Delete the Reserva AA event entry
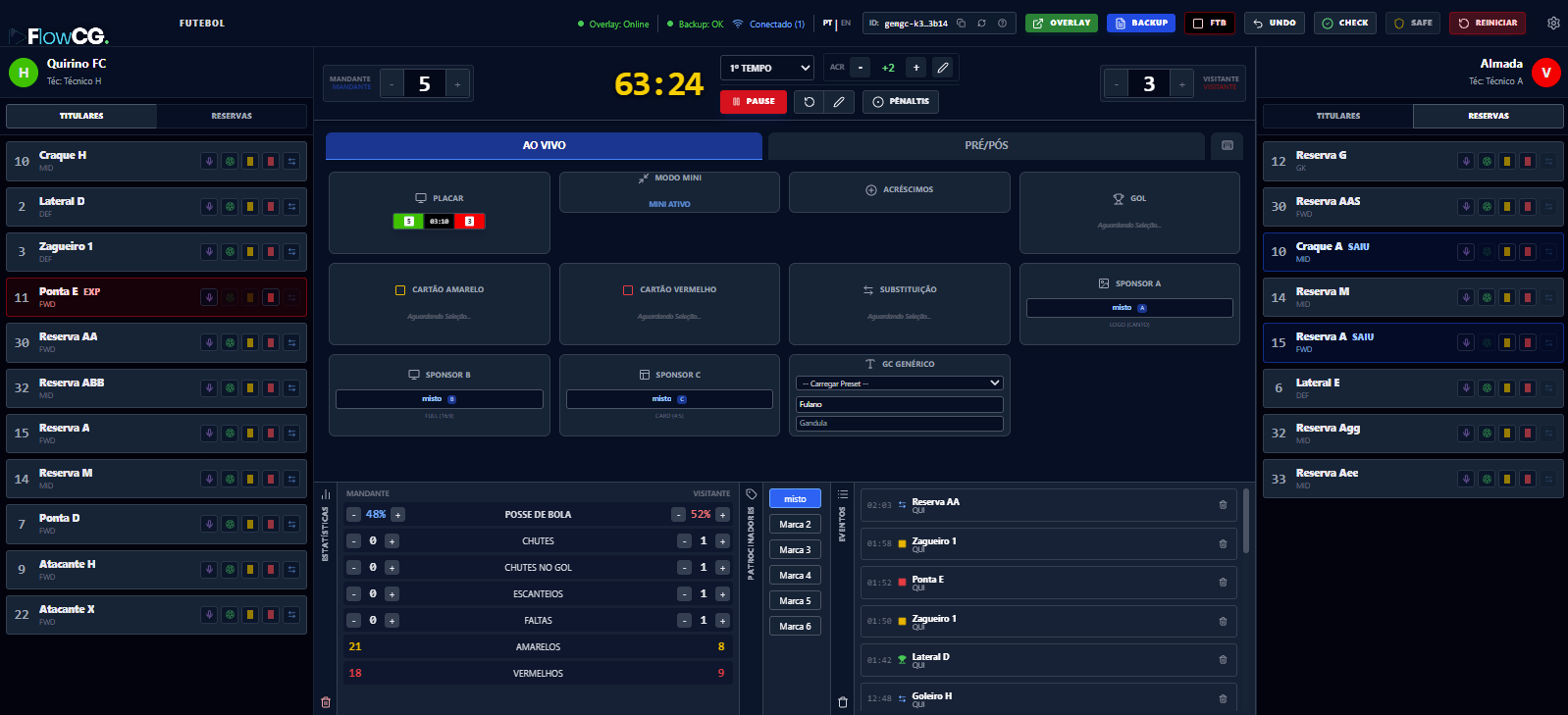This screenshot has width=1568, height=715. pos(1223,505)
